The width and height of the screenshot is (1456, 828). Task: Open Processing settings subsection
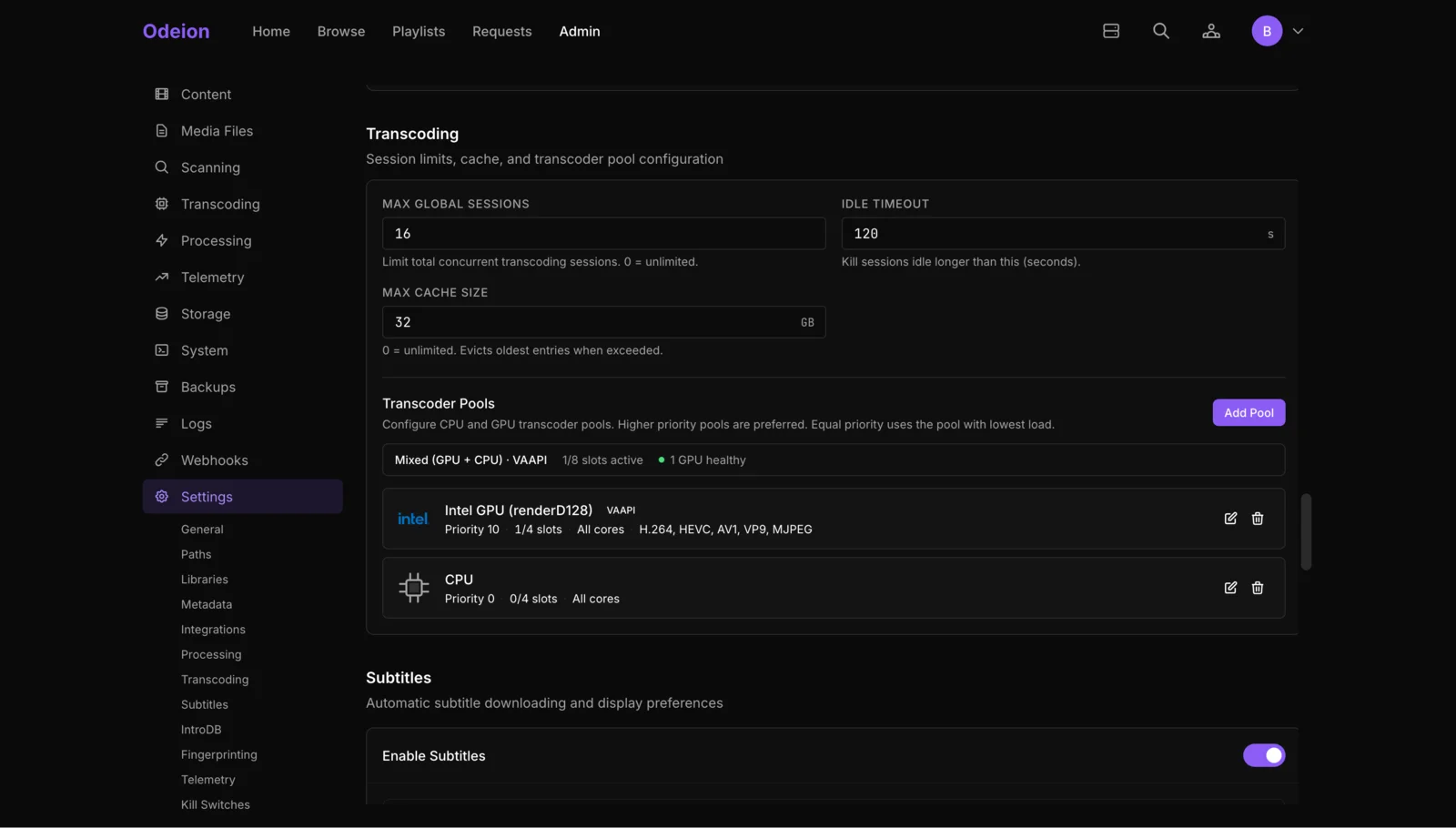pyautogui.click(x=211, y=654)
